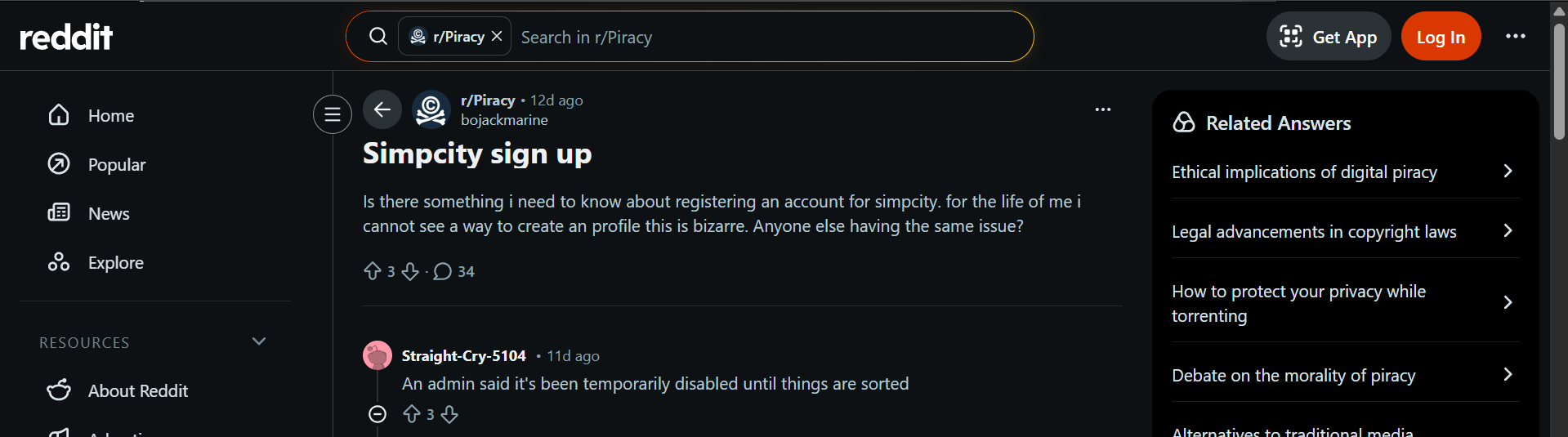Downvote the Simpcity sign up post
1568x437 pixels.
(410, 271)
